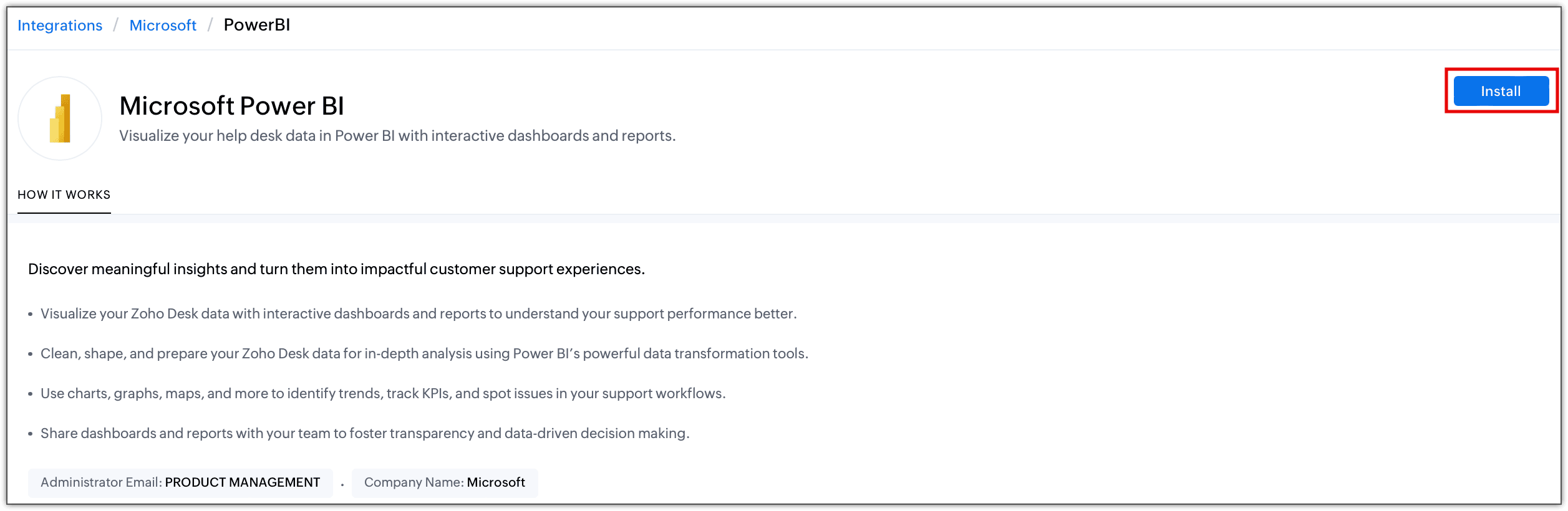Click the bullet about interactive dashboards and reports
The image size is (1568, 511).
tap(419, 313)
